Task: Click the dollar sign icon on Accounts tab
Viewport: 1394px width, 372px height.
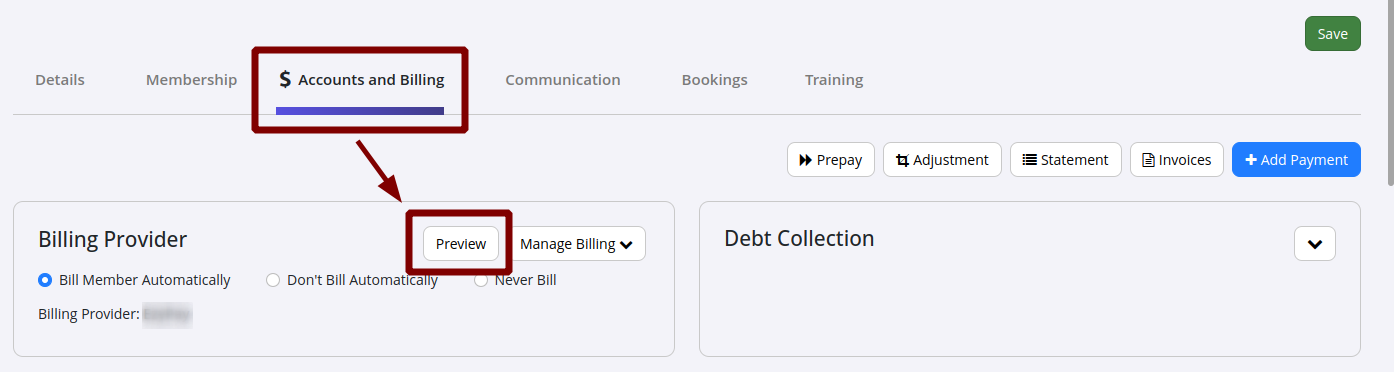Action: pyautogui.click(x=285, y=80)
